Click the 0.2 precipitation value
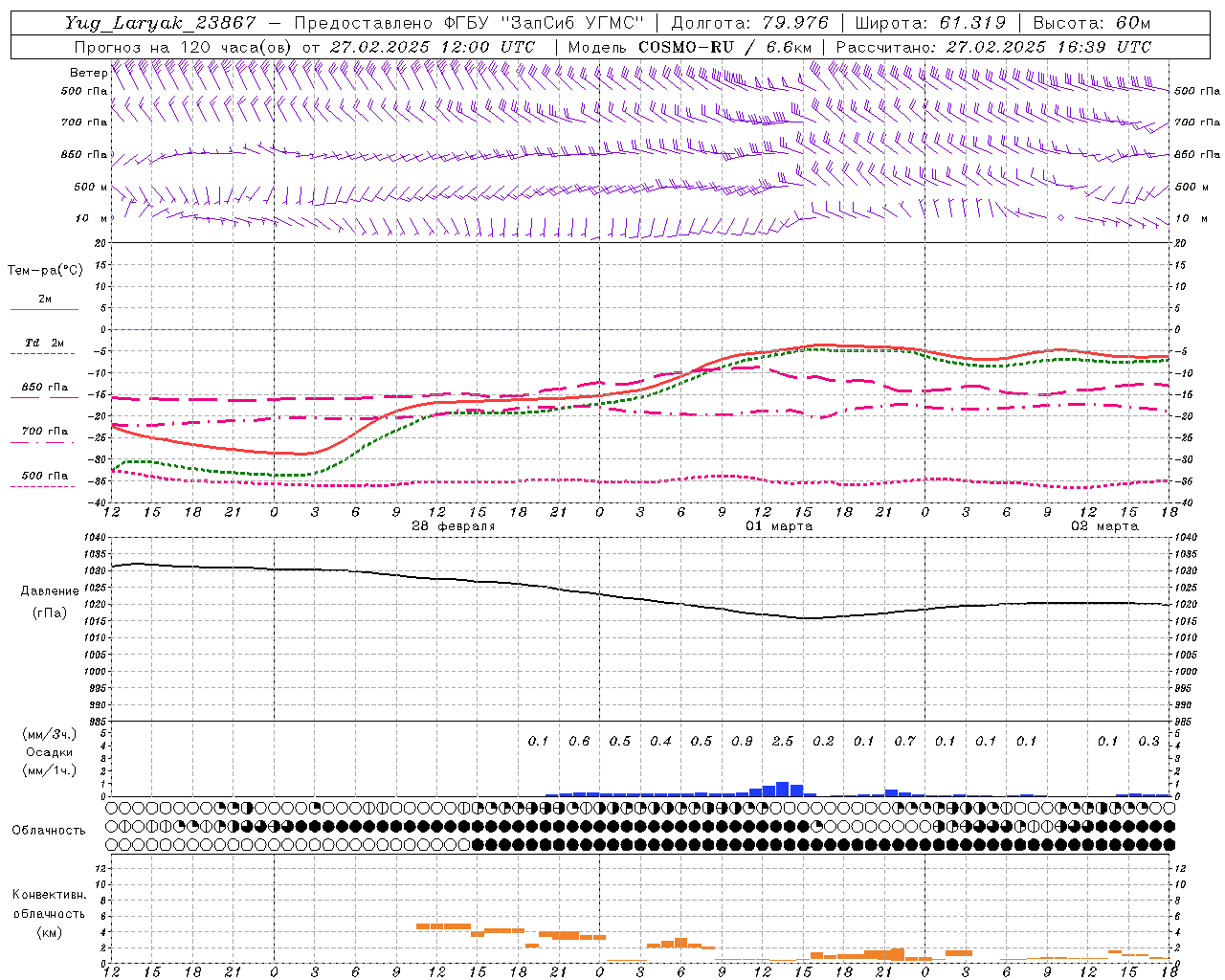This screenshot has height=980, width=1225. point(823,741)
